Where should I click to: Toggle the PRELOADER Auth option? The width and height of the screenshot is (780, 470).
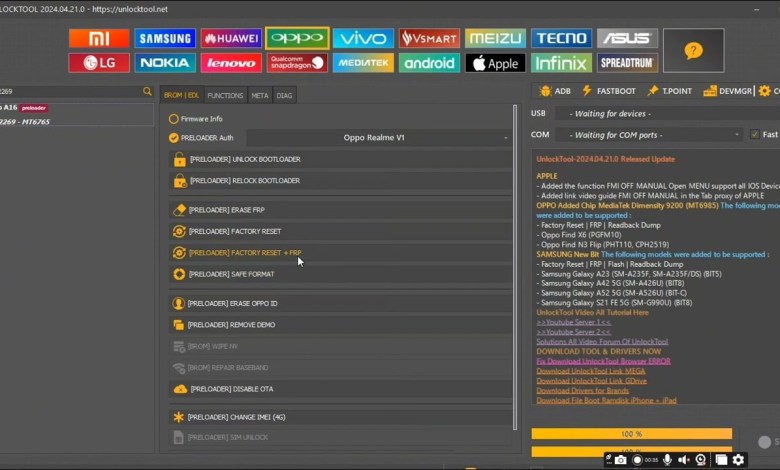point(174,138)
